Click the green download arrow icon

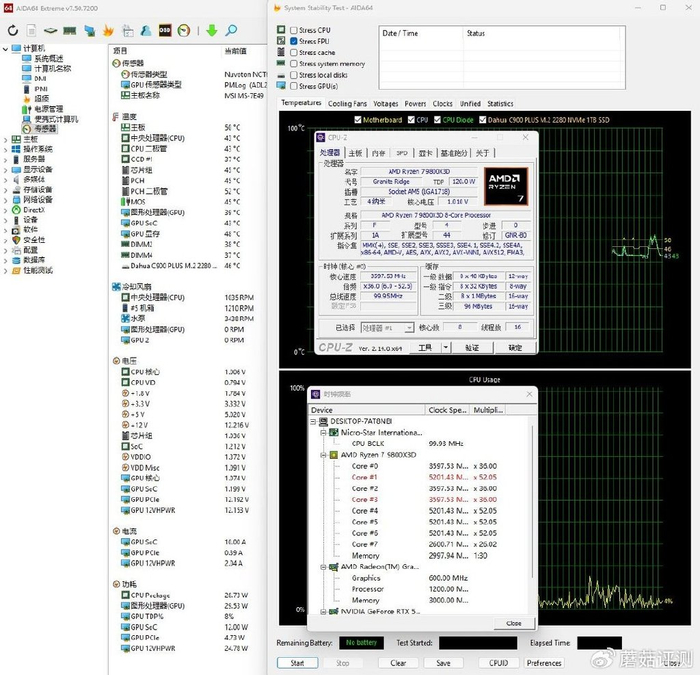click(211, 30)
